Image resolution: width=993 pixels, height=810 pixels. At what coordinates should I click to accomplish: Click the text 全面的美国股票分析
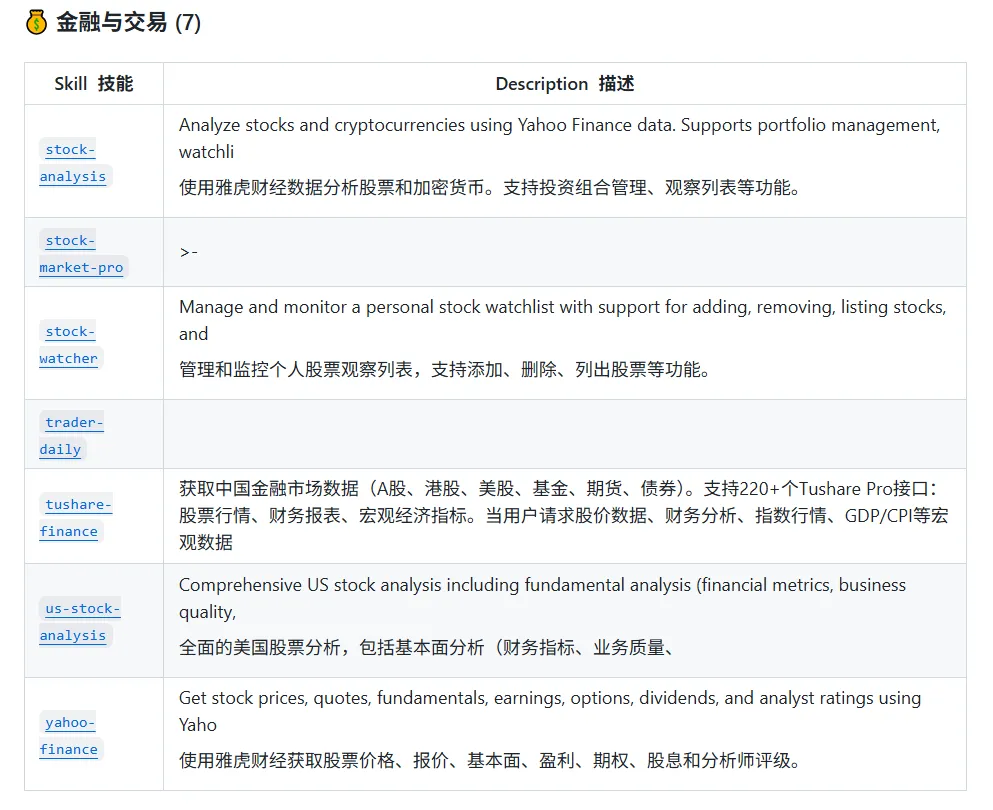(260, 647)
